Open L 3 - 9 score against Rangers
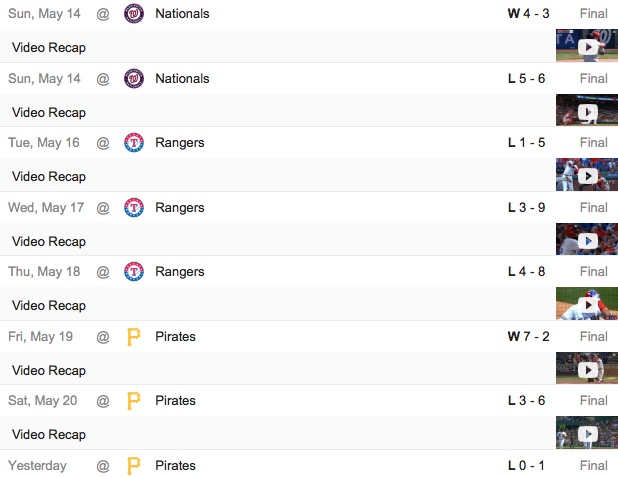The image size is (618, 477). (526, 208)
